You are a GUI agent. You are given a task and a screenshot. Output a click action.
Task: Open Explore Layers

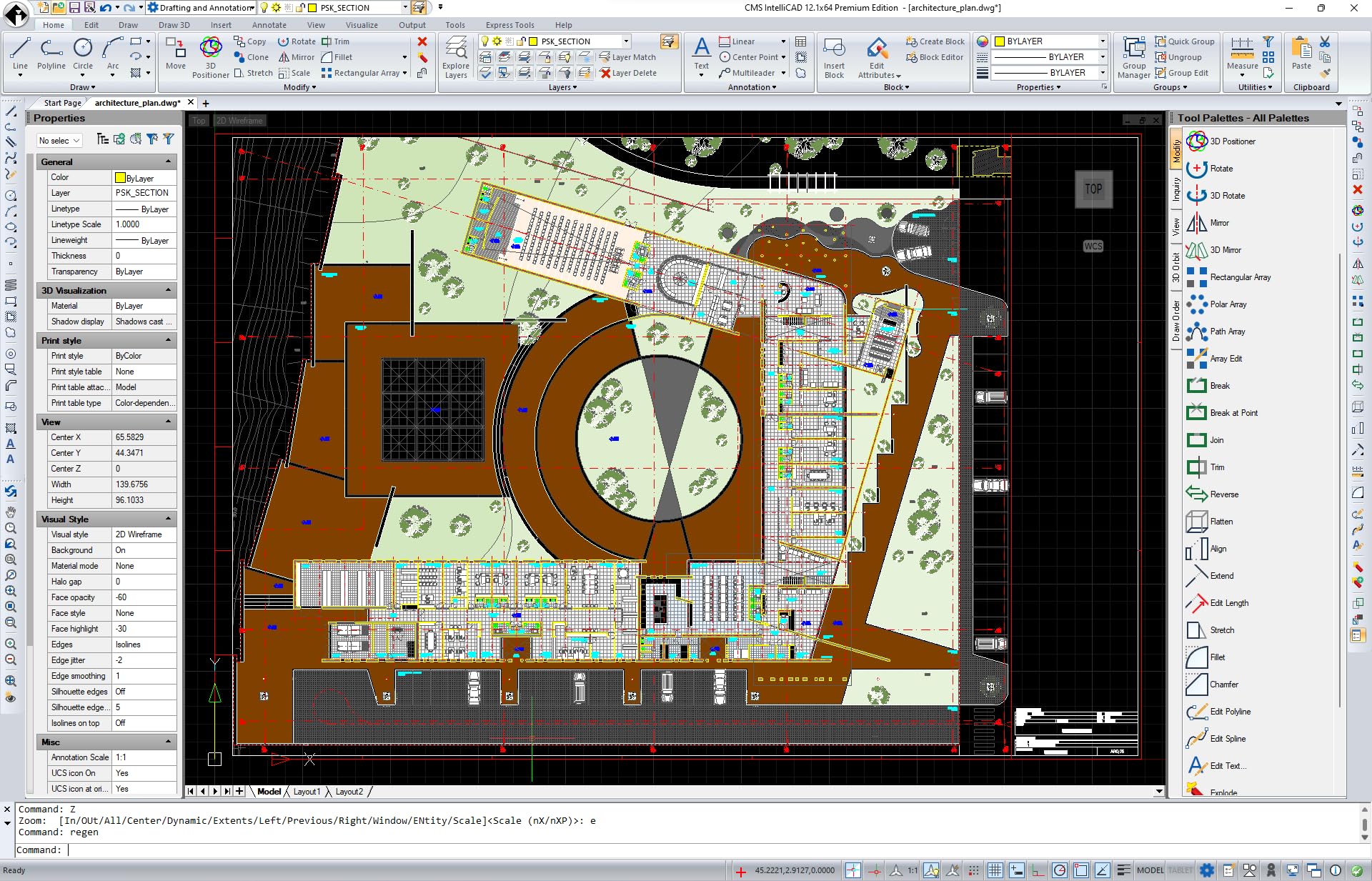(456, 57)
